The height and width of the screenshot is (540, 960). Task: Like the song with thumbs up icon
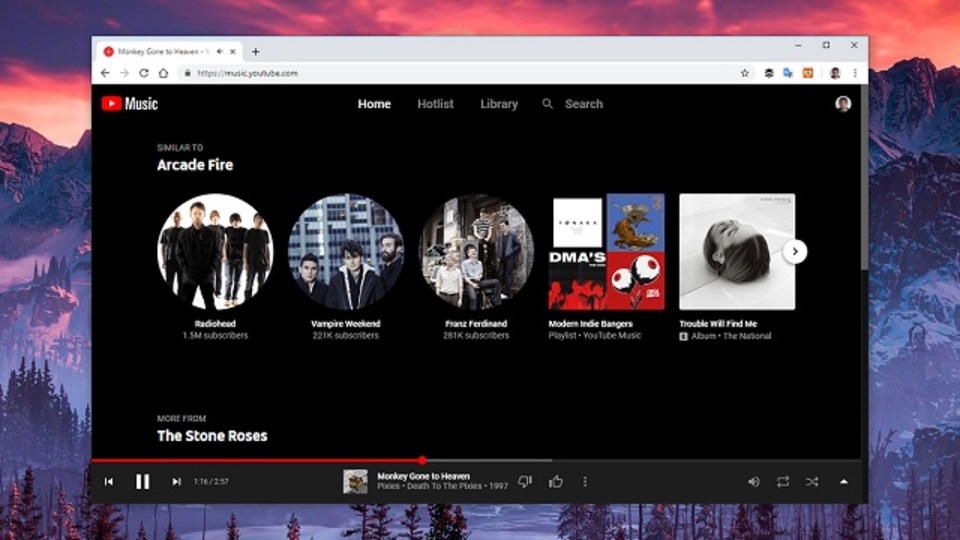coord(556,482)
